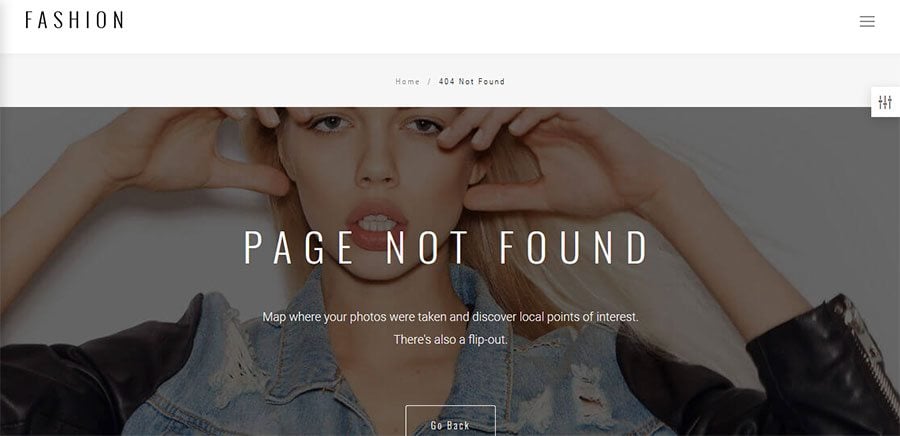Click the word NOT in the heading
Viewport: 900px width, 436px height.
click(x=426, y=247)
